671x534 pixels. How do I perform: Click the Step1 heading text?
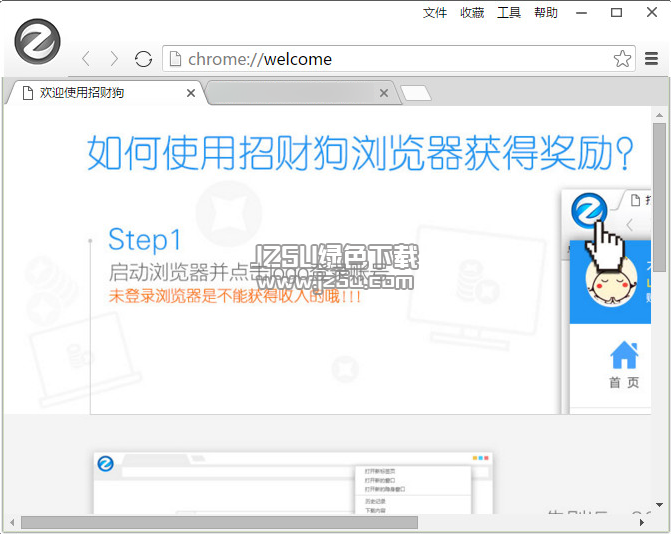[145, 240]
